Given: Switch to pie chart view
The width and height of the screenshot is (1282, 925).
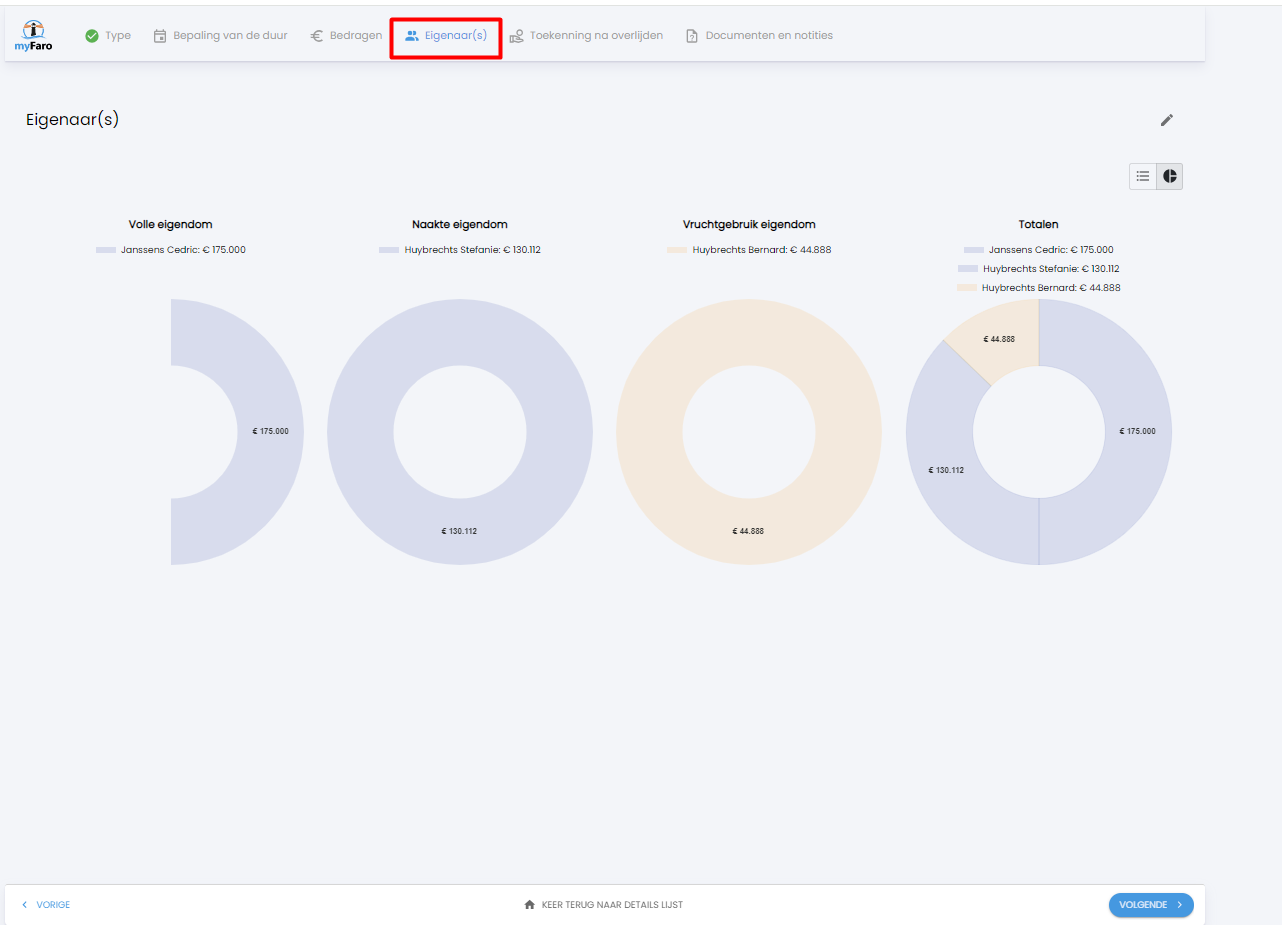Looking at the screenshot, I should point(1170,176).
